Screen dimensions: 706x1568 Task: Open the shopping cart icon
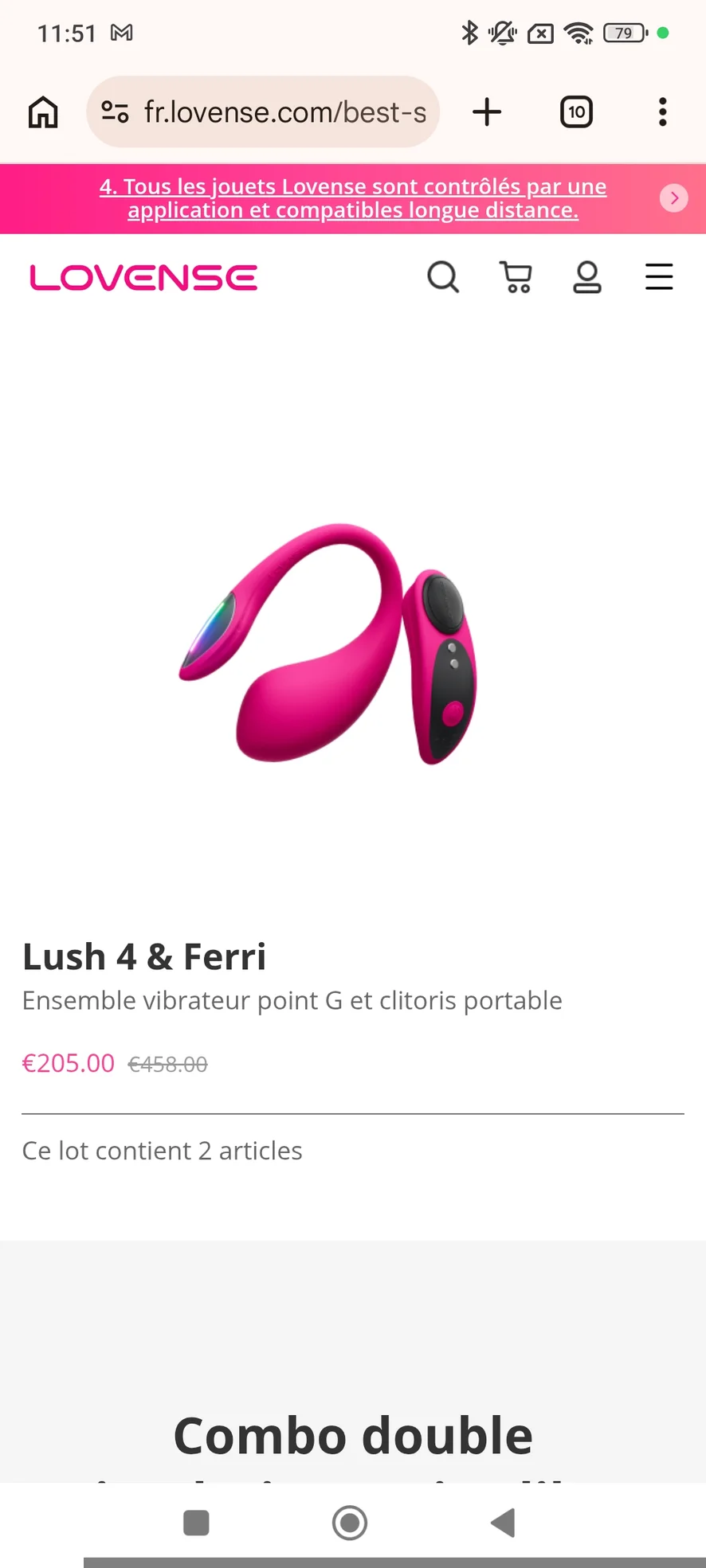[x=516, y=277]
